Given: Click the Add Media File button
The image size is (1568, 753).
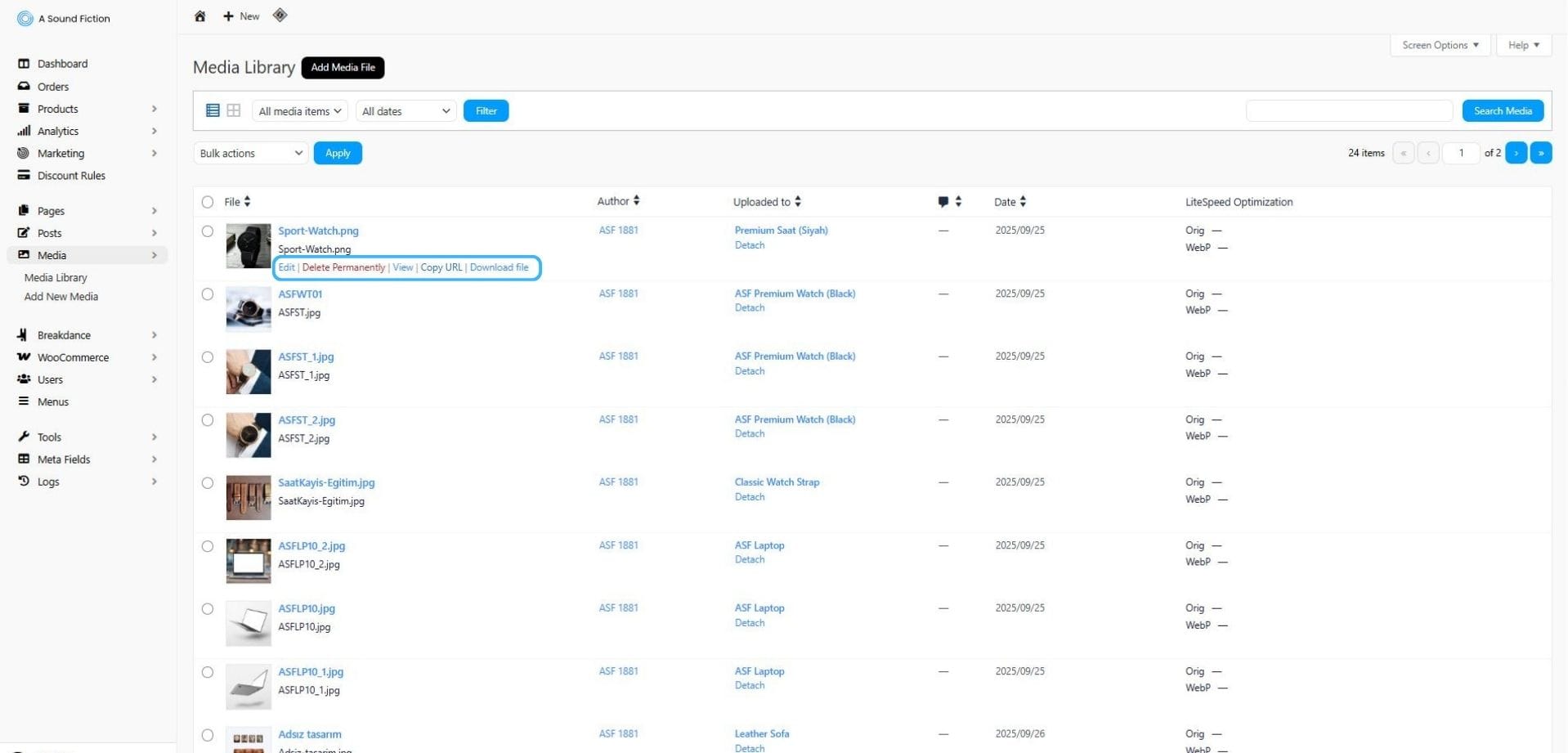Looking at the screenshot, I should coord(343,68).
